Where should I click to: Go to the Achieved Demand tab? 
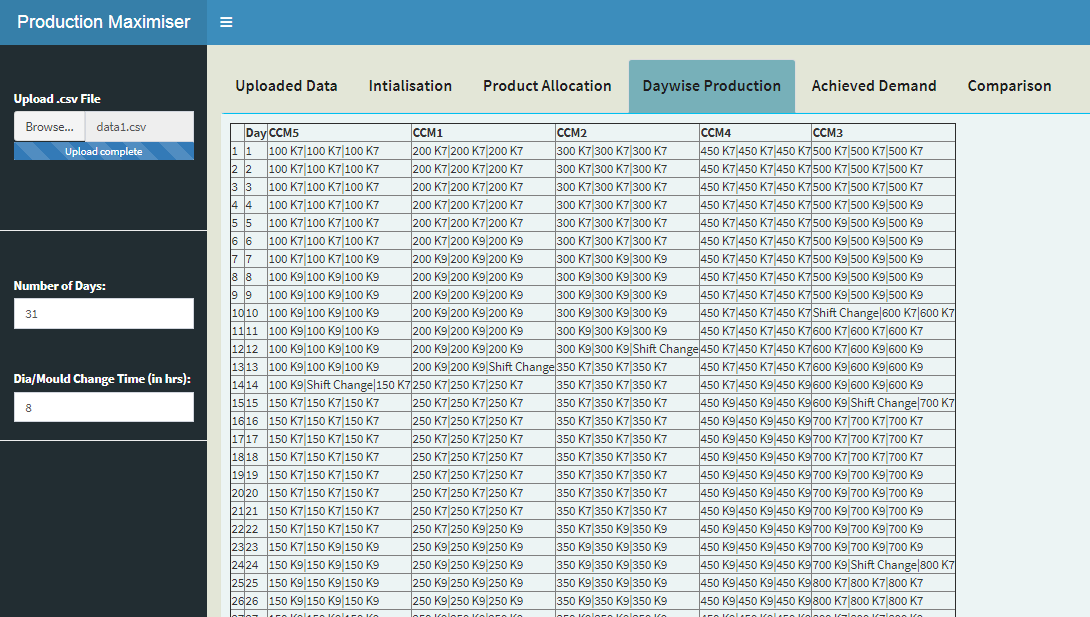pyautogui.click(x=874, y=86)
